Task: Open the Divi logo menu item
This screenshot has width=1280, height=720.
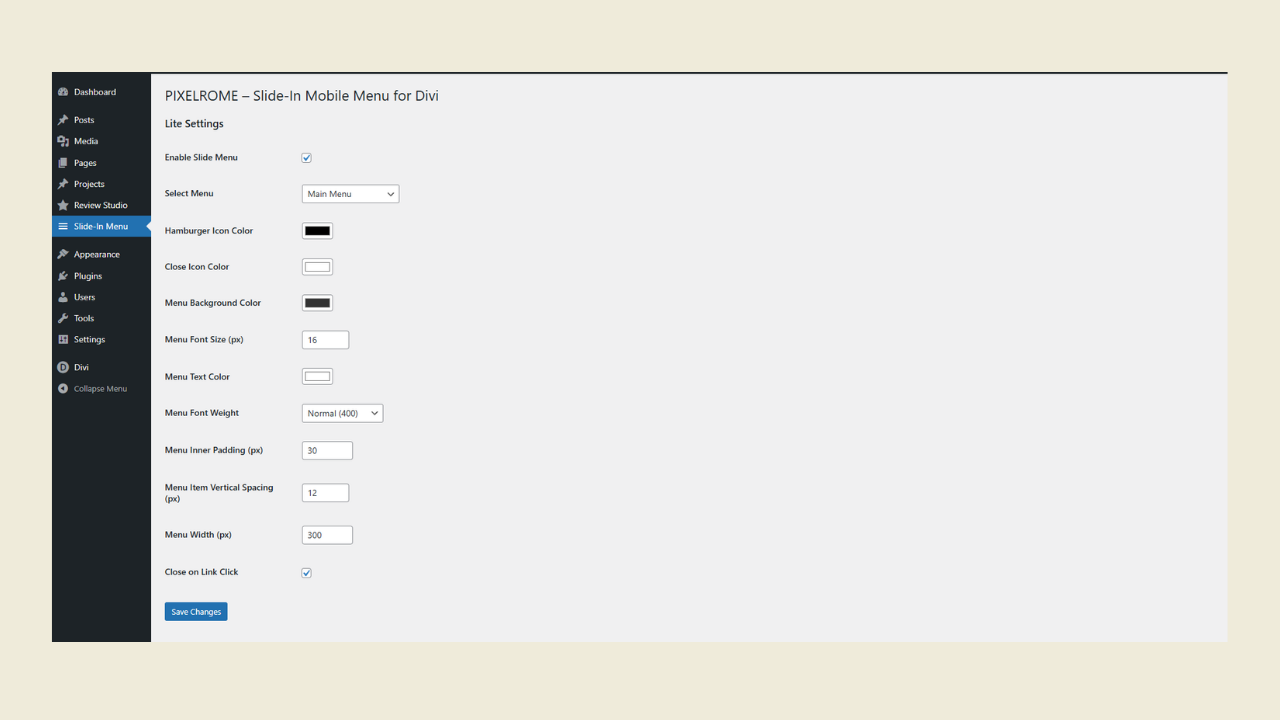Action: 64,367
